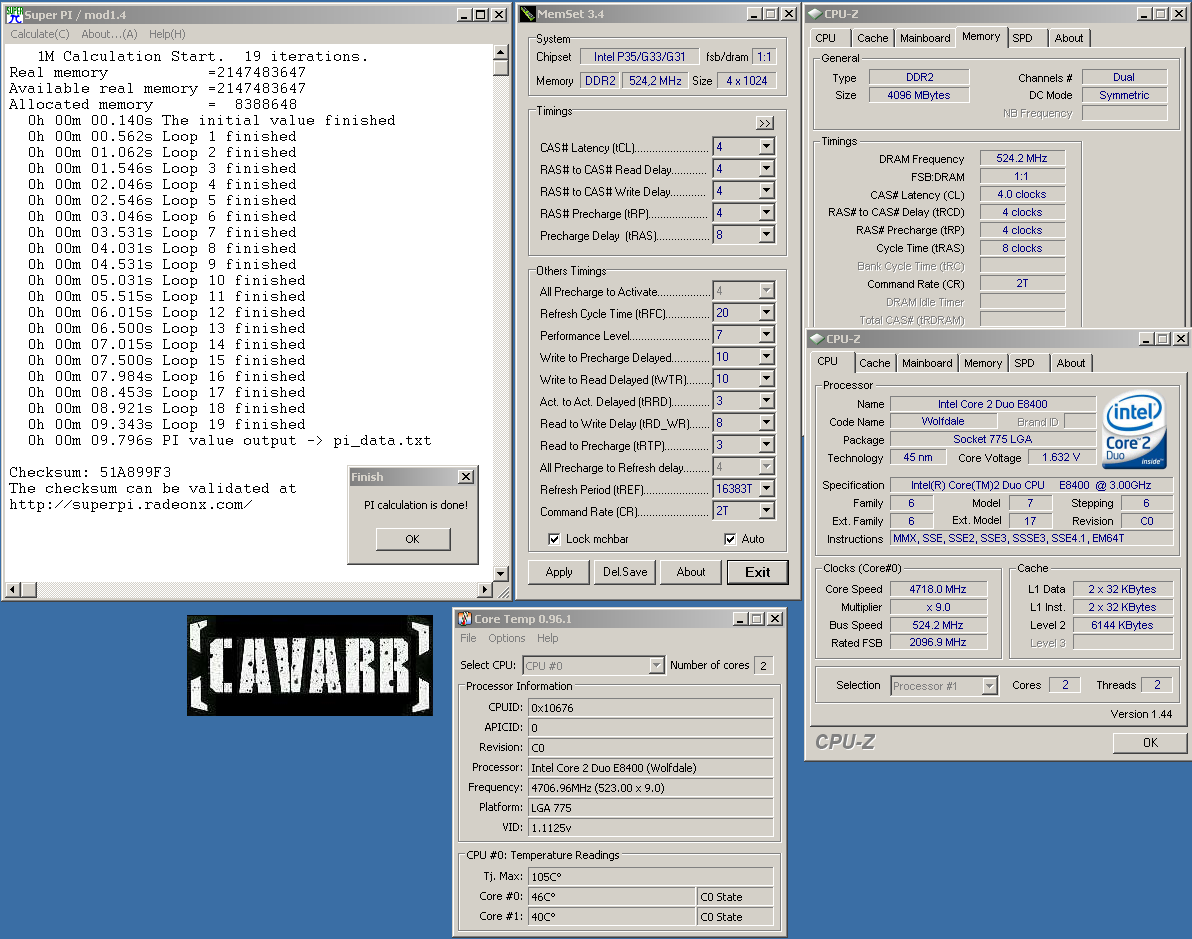1192x939 pixels.
Task: Open the Performance Level dropdown
Action: [766, 335]
